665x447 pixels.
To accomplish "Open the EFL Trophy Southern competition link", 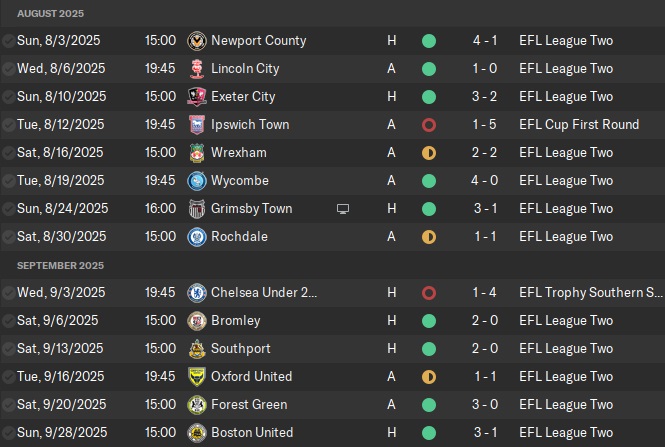I will coord(590,293).
